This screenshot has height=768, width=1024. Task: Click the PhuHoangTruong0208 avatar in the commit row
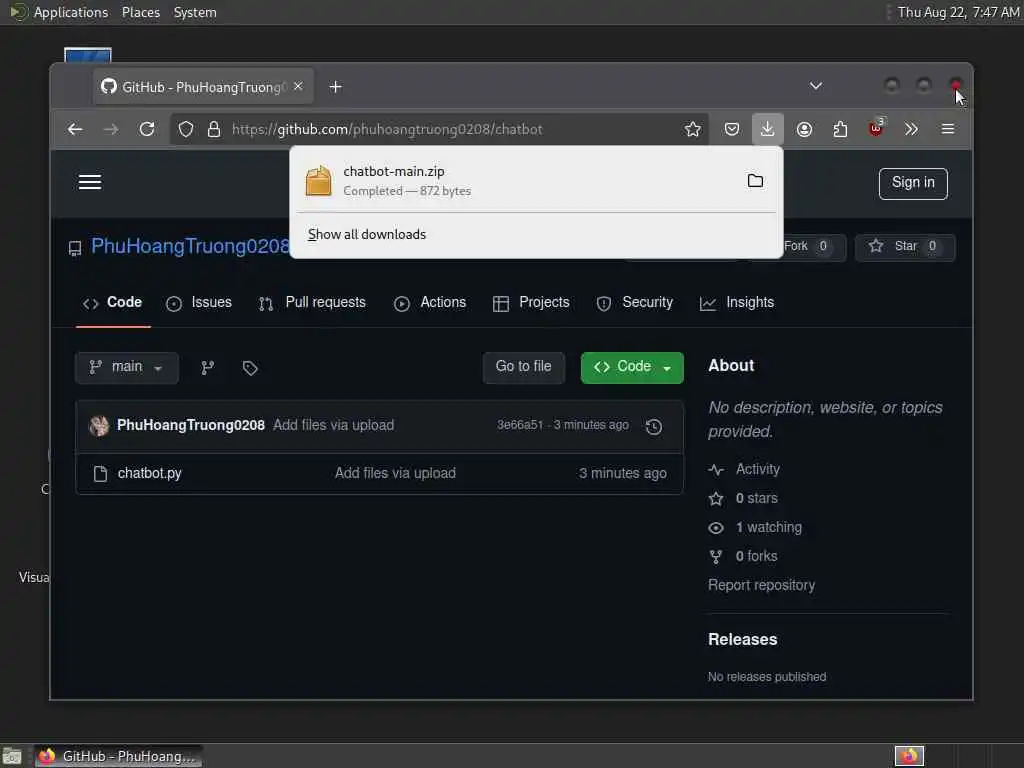tap(99, 426)
